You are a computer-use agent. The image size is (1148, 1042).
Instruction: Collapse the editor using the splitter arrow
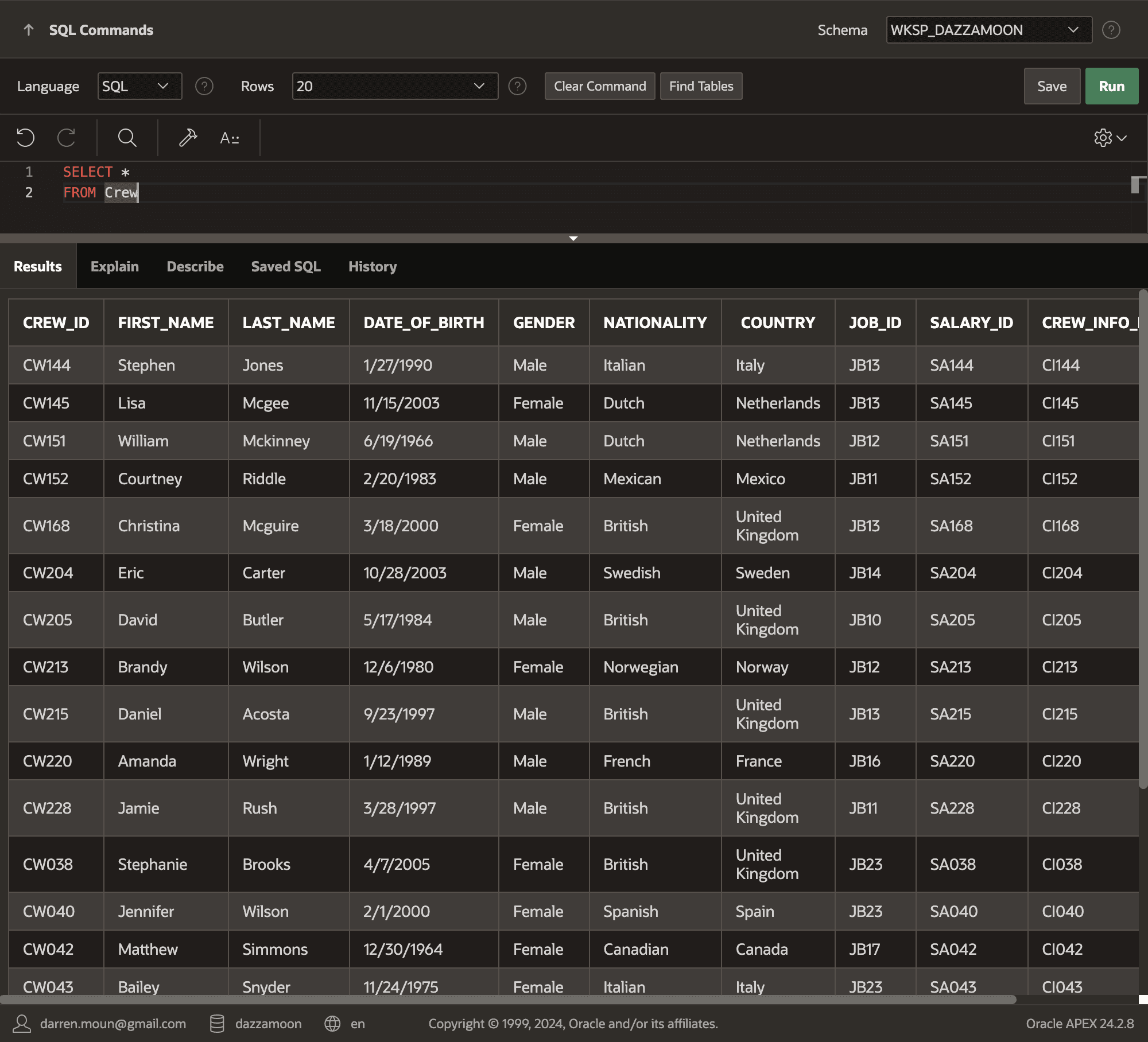(x=573, y=238)
